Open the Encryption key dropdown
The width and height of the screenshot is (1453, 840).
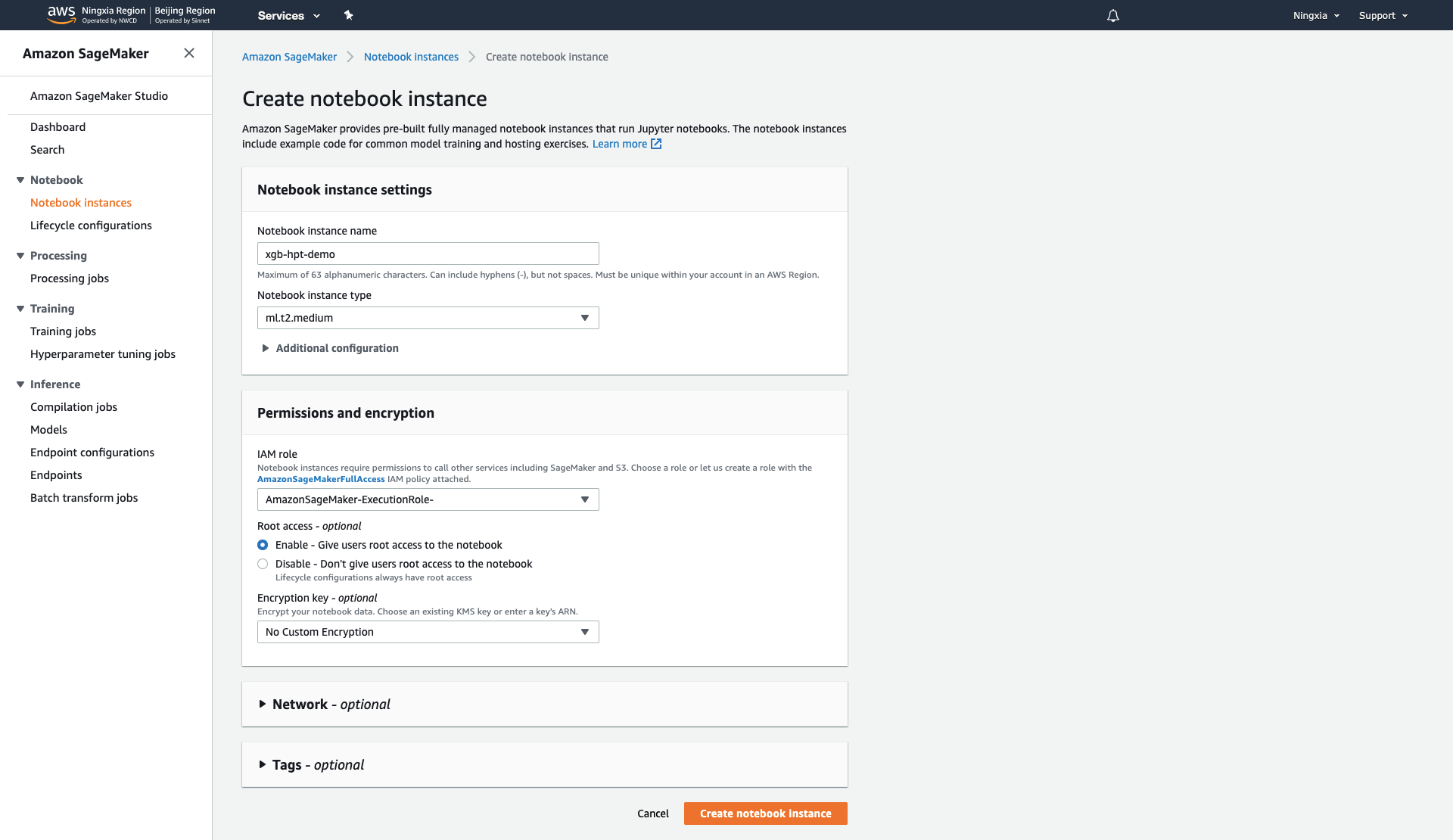pyautogui.click(x=428, y=632)
